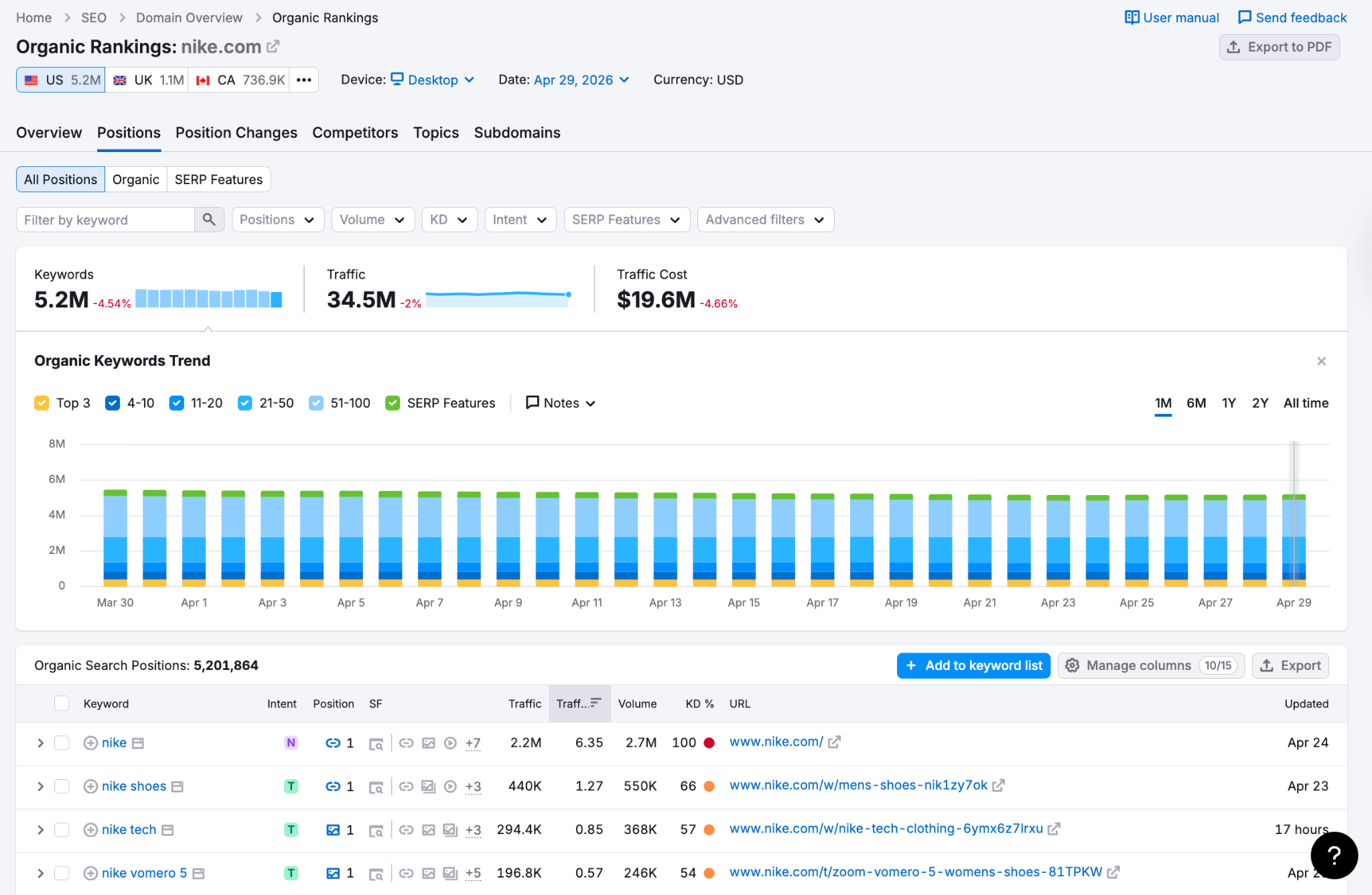Toggle the 4-10 positions checkbox

pyautogui.click(x=113, y=403)
